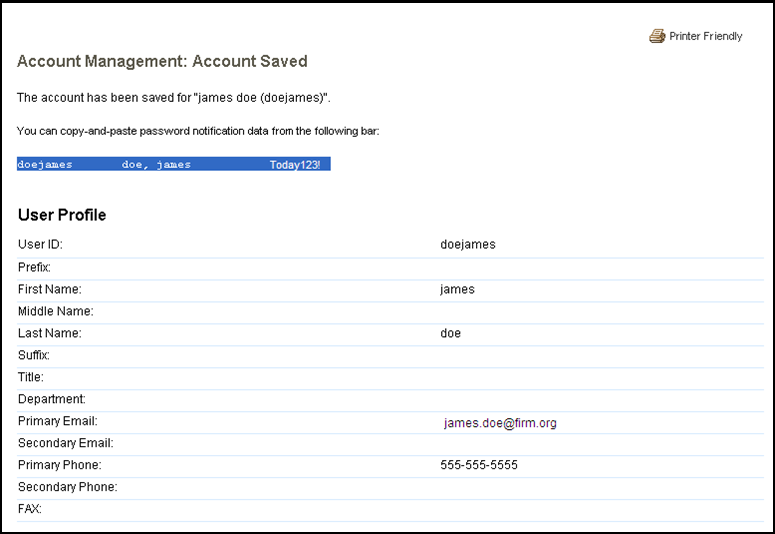Image resolution: width=775 pixels, height=534 pixels.
Task: Click the Prefix row label
Action: pyautogui.click(x=34, y=267)
